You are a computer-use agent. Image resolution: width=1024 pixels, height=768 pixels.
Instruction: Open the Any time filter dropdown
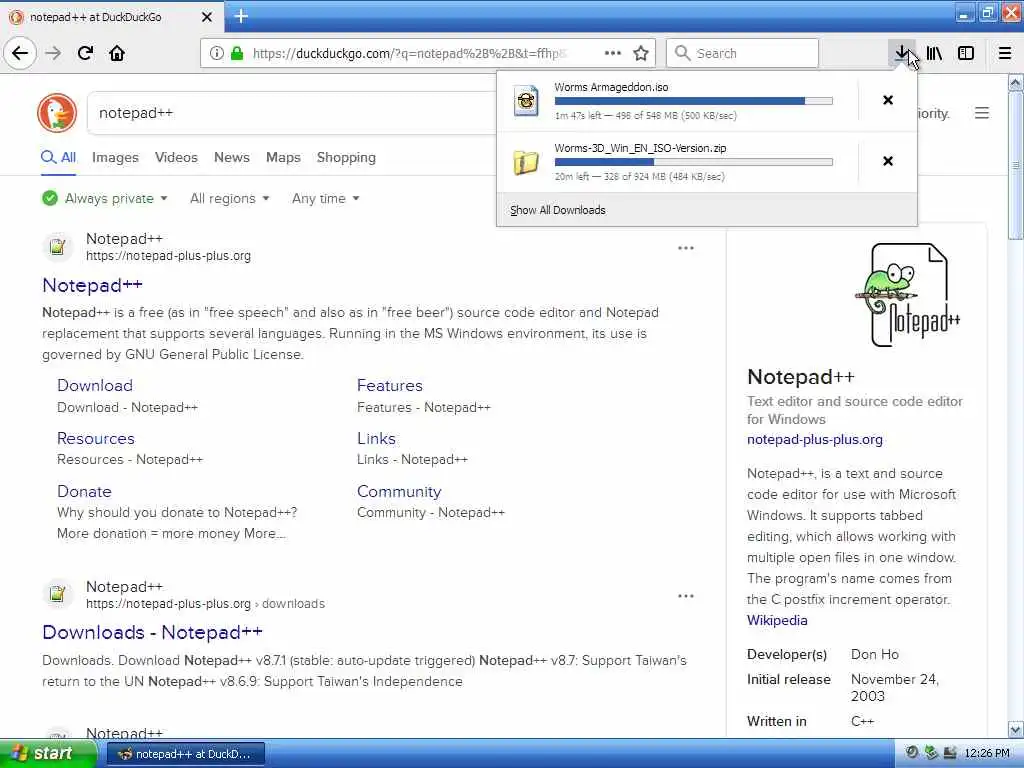(325, 198)
